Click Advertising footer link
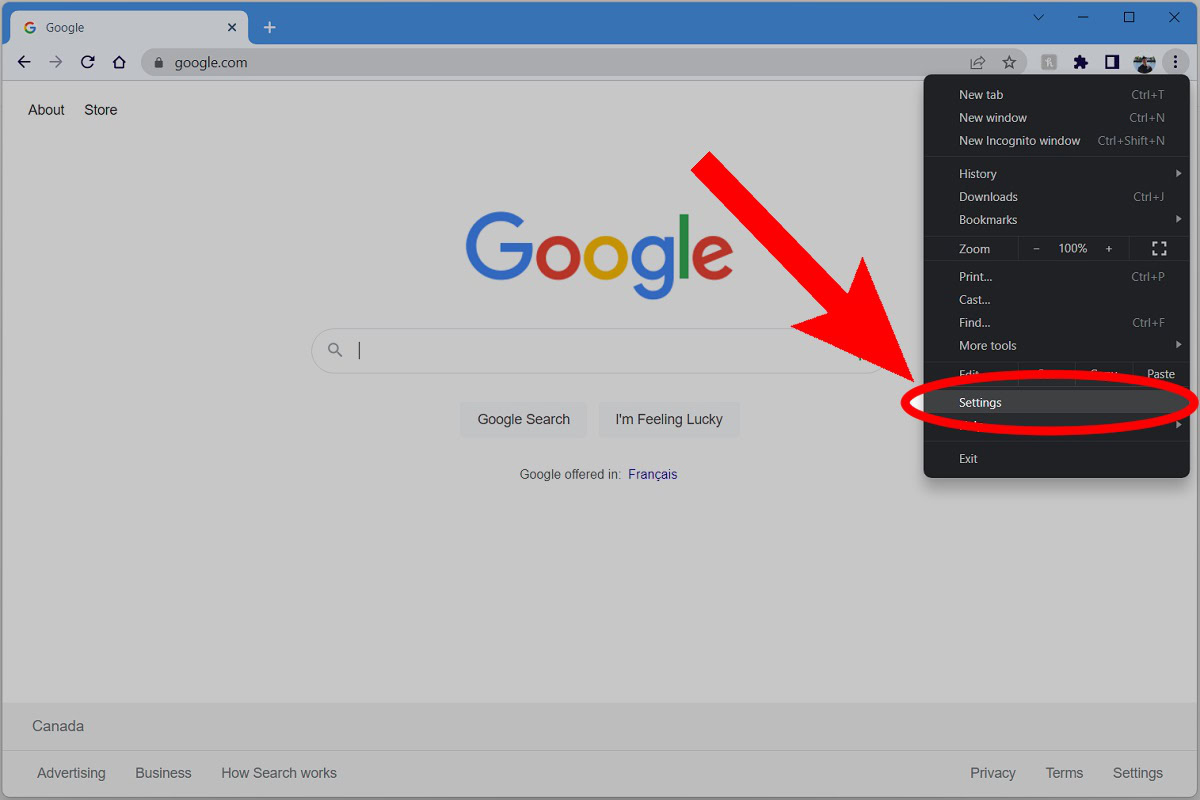The width and height of the screenshot is (1200, 800). (x=71, y=773)
